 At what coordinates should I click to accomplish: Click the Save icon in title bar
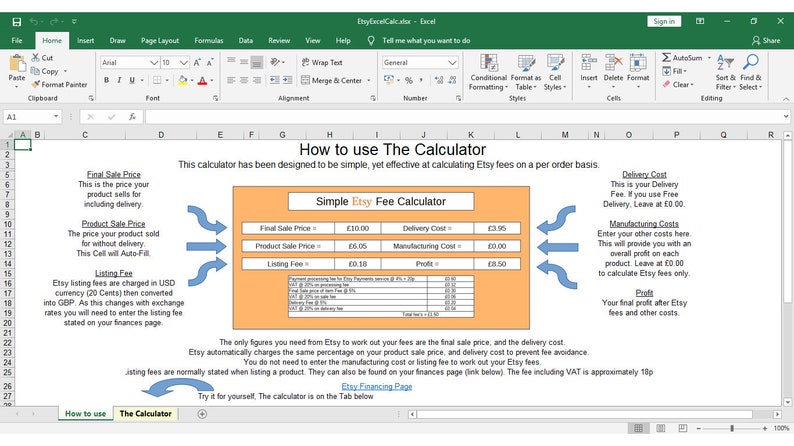pos(17,22)
